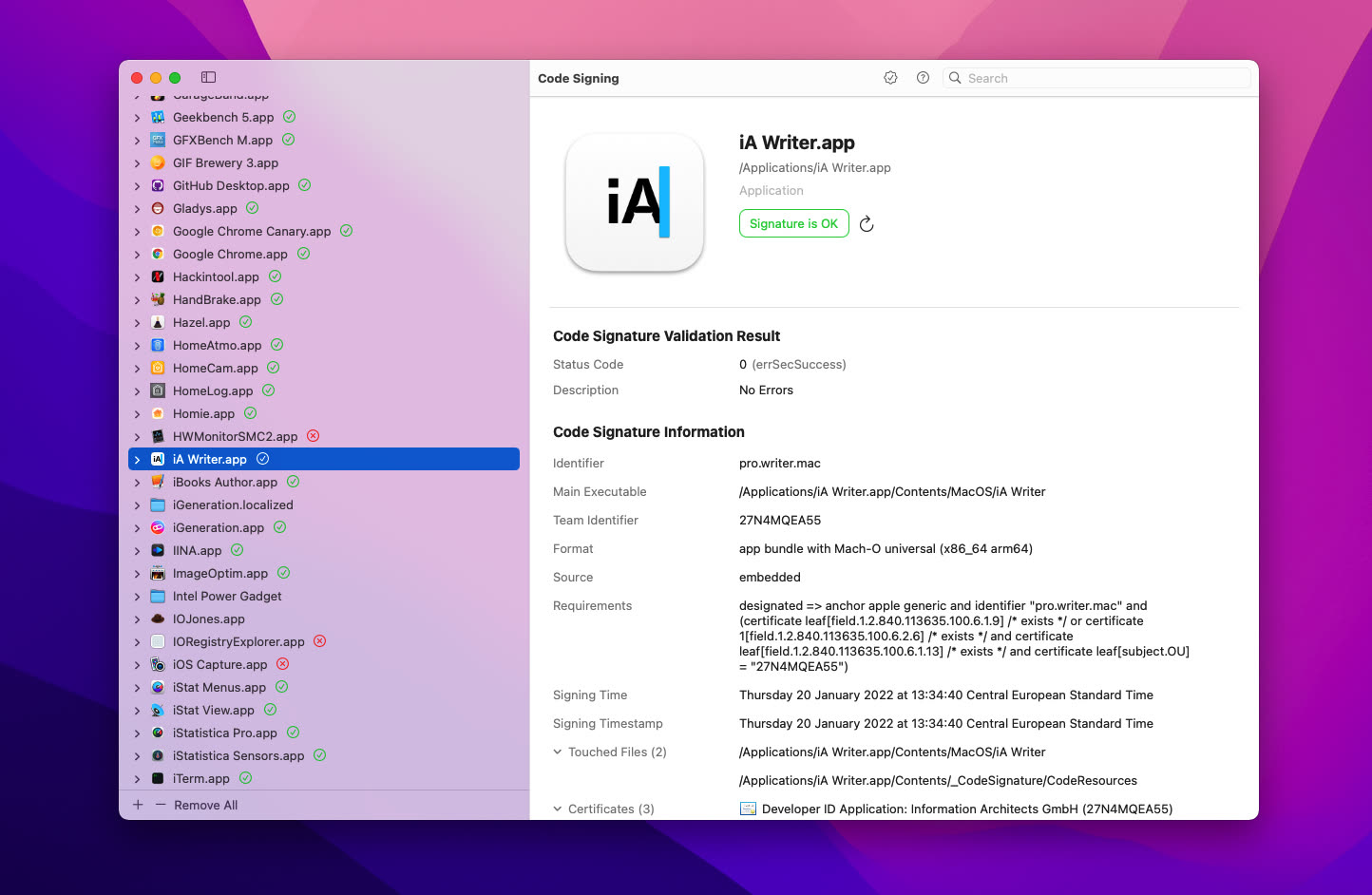Click the HandBrake.app icon
The width and height of the screenshot is (1372, 895).
click(x=158, y=299)
